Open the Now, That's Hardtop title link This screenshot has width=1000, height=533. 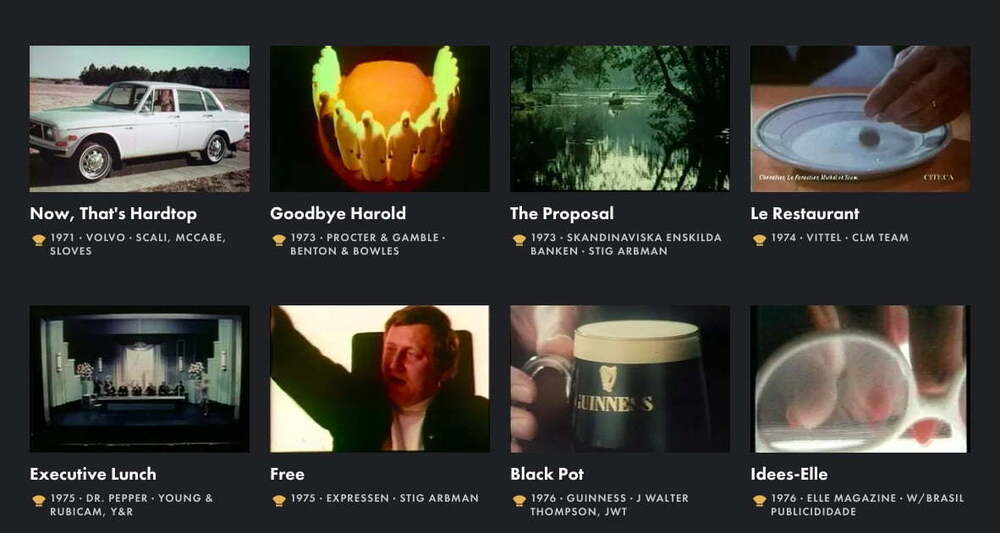(x=114, y=214)
